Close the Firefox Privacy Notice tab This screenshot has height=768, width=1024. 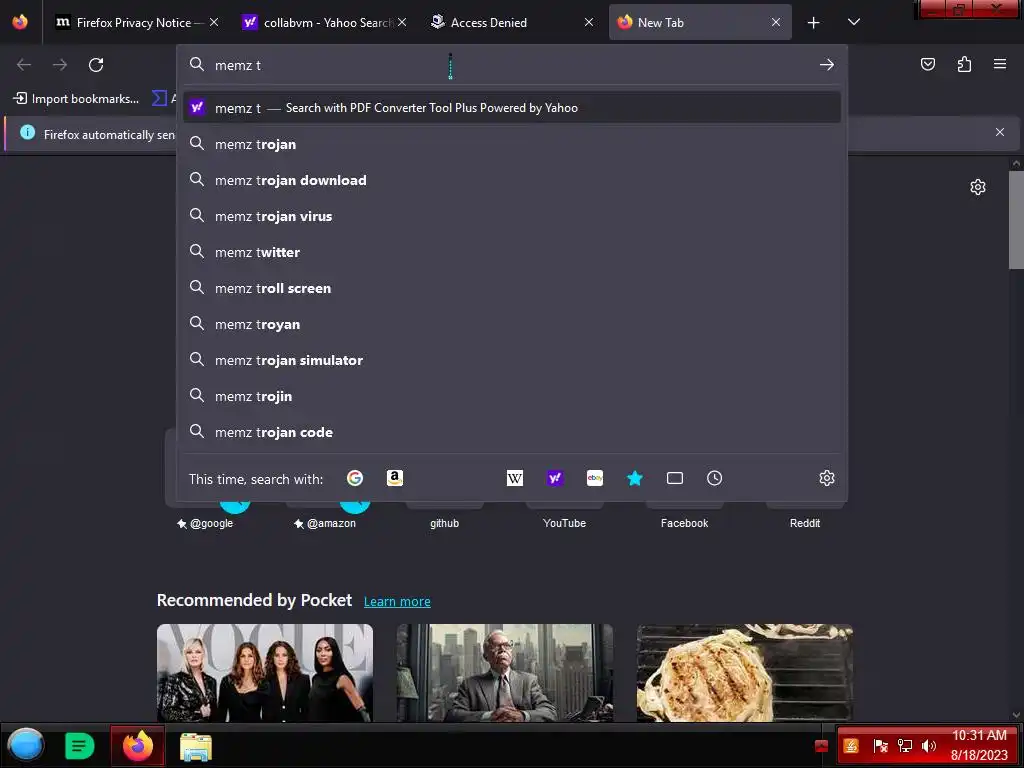[214, 22]
